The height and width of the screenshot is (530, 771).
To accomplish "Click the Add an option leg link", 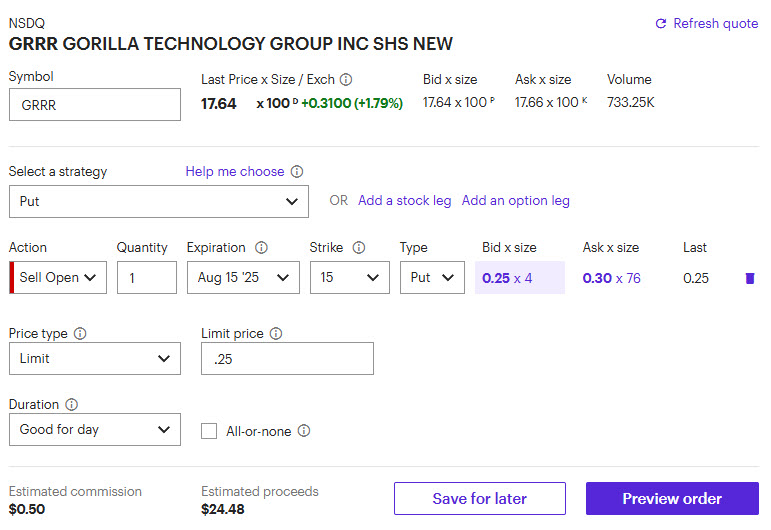I will click(x=515, y=201).
